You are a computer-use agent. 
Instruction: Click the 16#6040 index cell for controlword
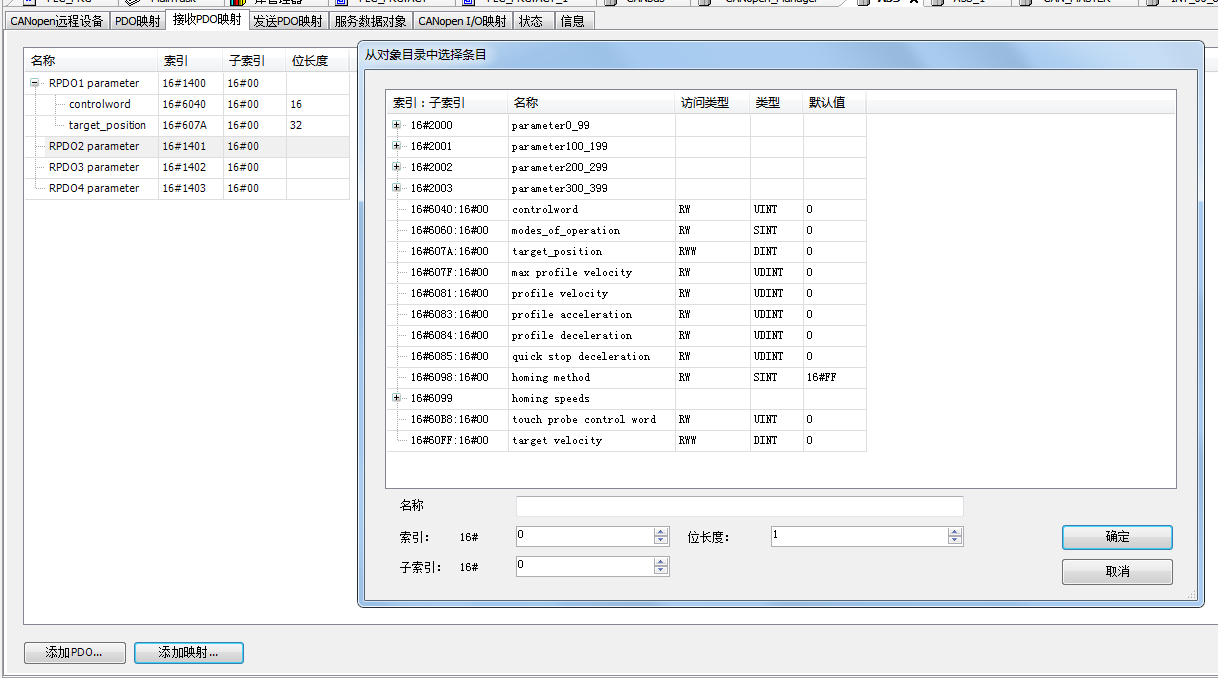tap(190, 104)
